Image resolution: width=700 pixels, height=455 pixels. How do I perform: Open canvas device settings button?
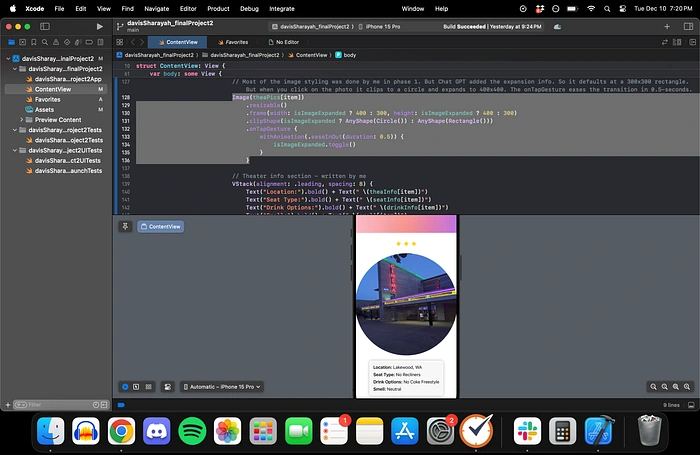tap(168, 386)
